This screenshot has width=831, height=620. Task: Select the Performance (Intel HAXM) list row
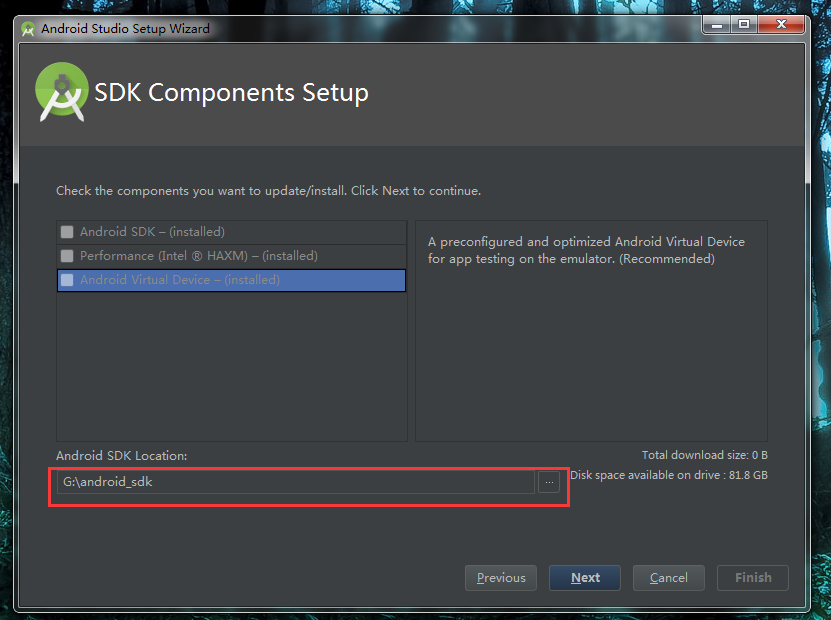[x=232, y=256]
